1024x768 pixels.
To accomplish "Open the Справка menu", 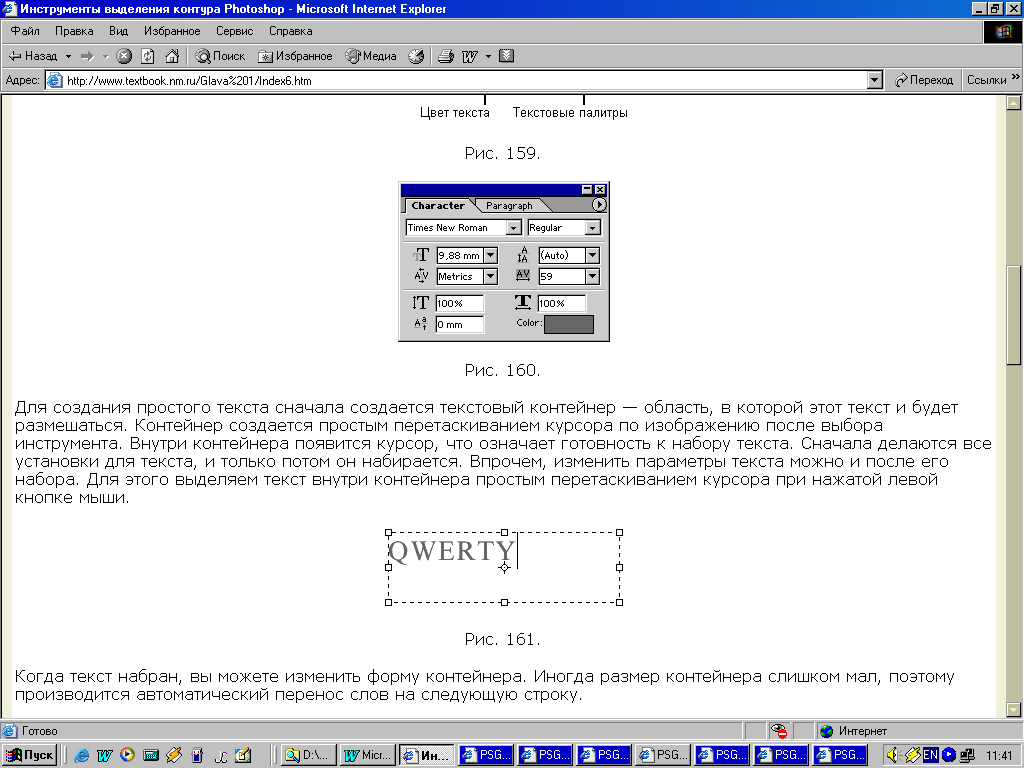I will point(291,31).
